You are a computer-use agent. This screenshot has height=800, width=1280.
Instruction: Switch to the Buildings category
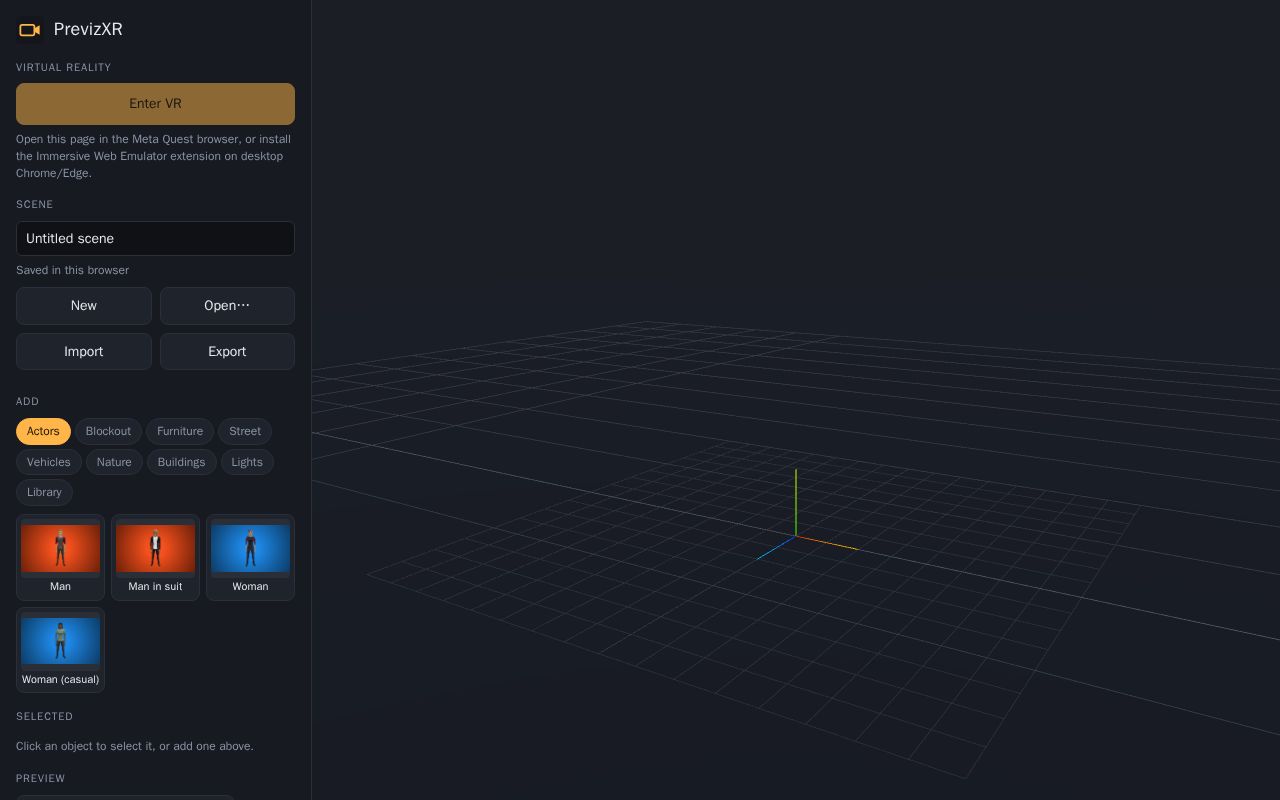click(181, 462)
